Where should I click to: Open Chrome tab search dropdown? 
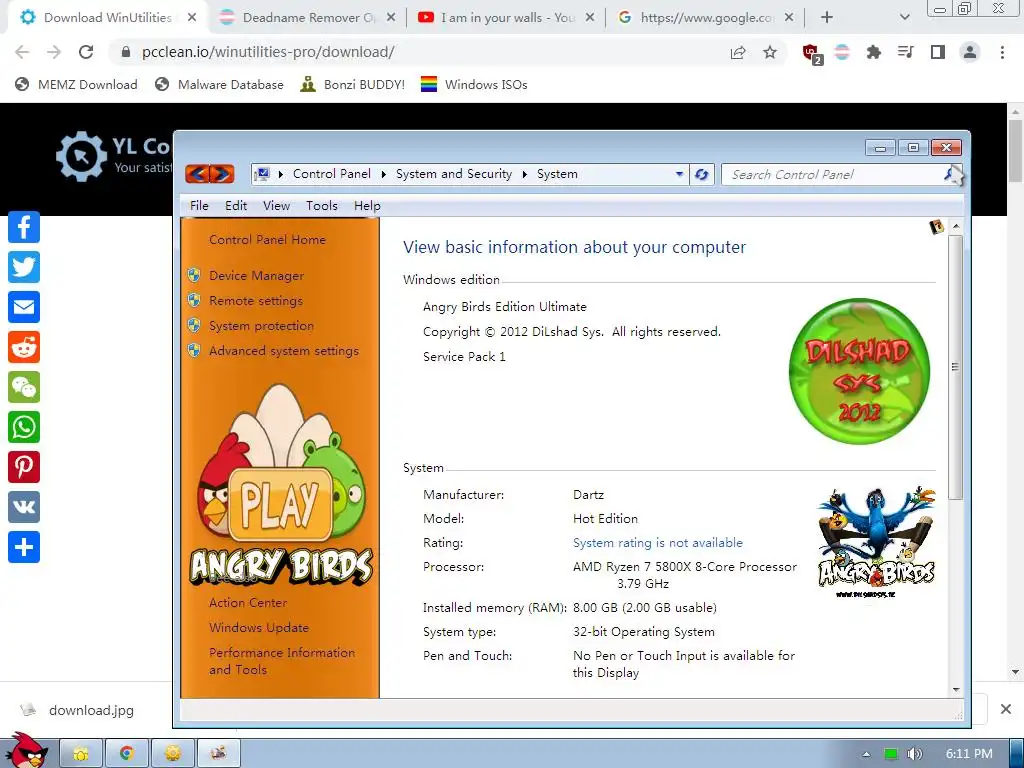click(904, 18)
